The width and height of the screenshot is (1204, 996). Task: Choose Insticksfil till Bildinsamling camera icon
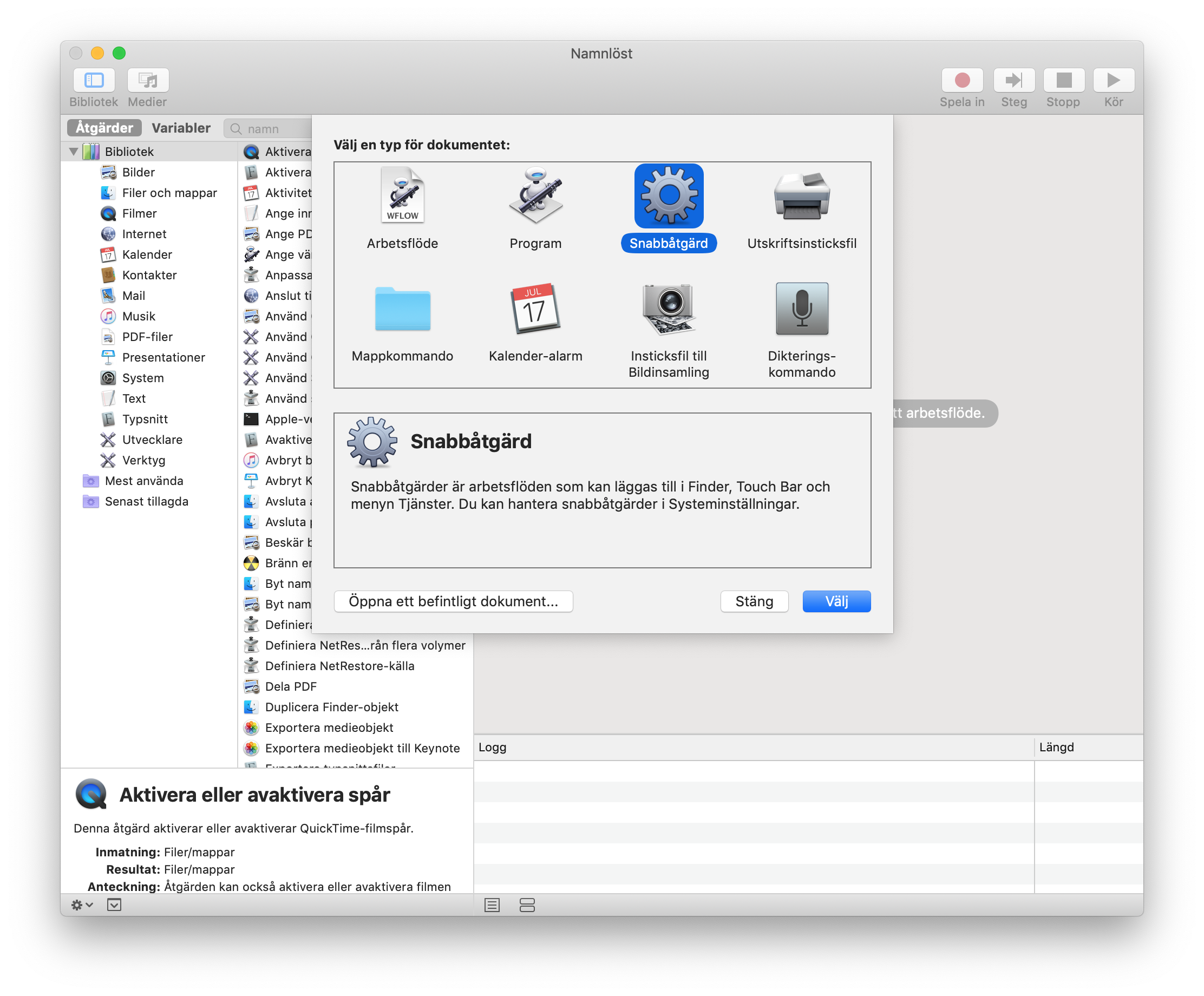[x=669, y=309]
